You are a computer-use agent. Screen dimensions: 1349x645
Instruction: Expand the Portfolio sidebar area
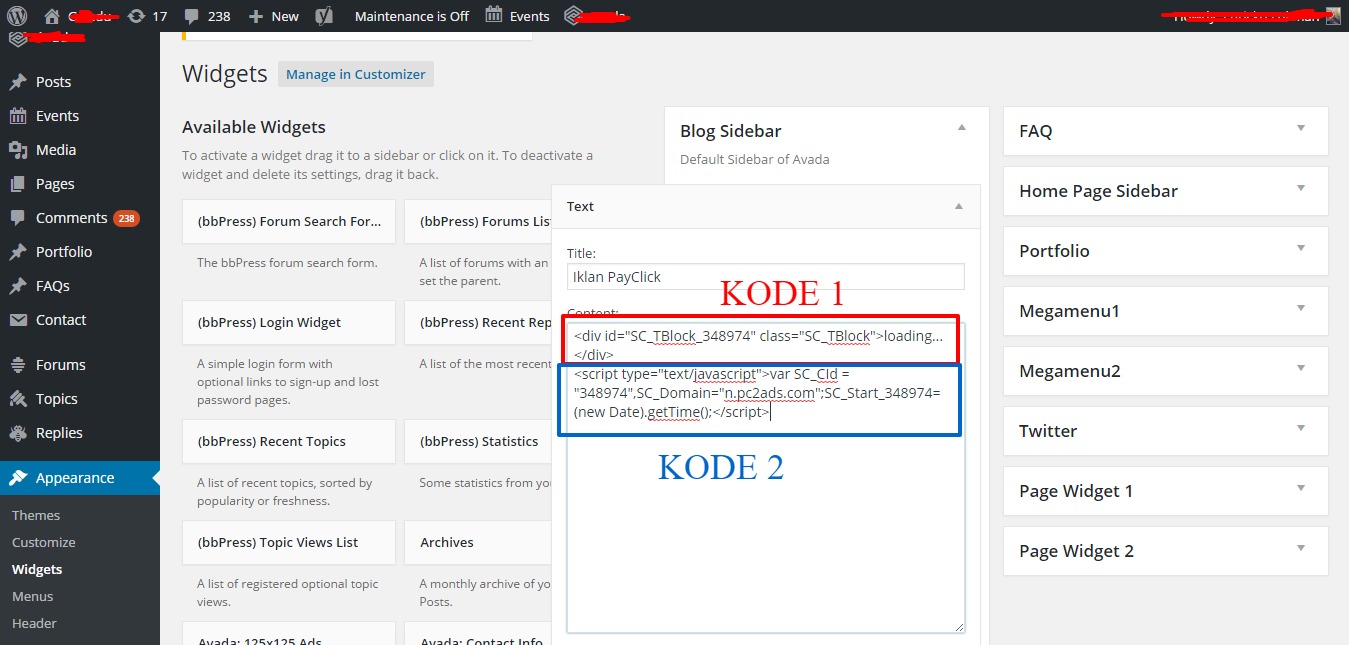pyautogui.click(x=1301, y=248)
